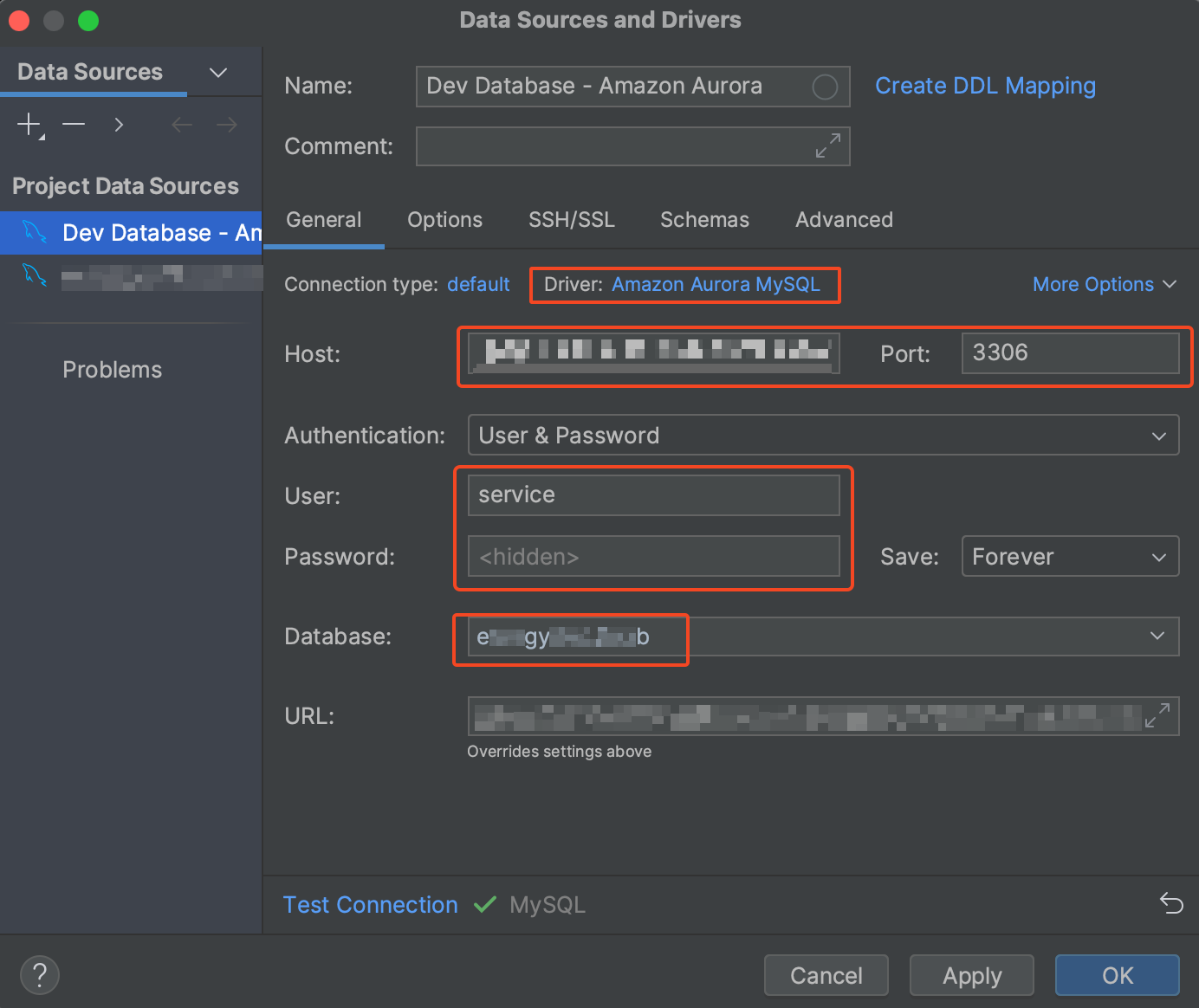Click into the Port field showing 3306
Image resolution: width=1199 pixels, height=1008 pixels.
(1070, 353)
